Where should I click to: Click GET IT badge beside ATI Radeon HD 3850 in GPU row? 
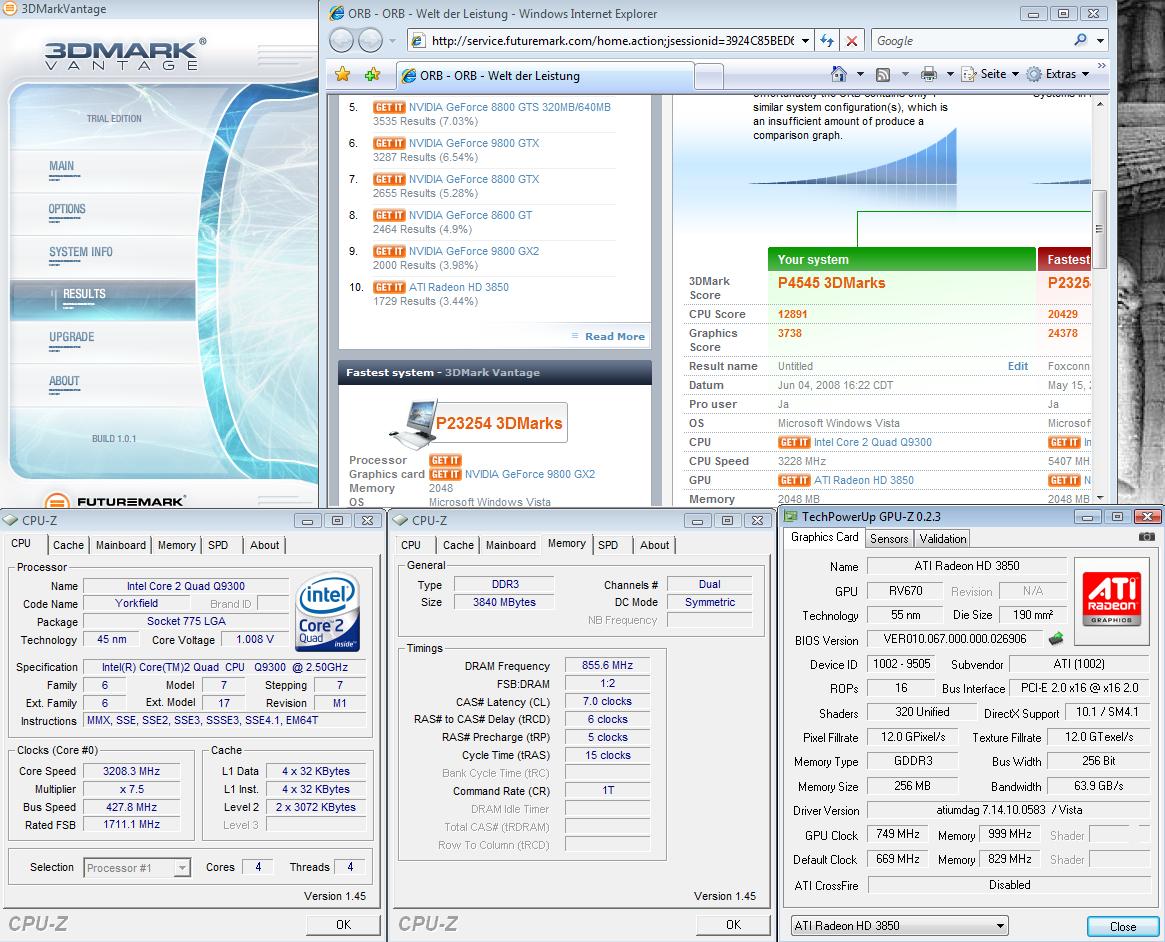[794, 480]
